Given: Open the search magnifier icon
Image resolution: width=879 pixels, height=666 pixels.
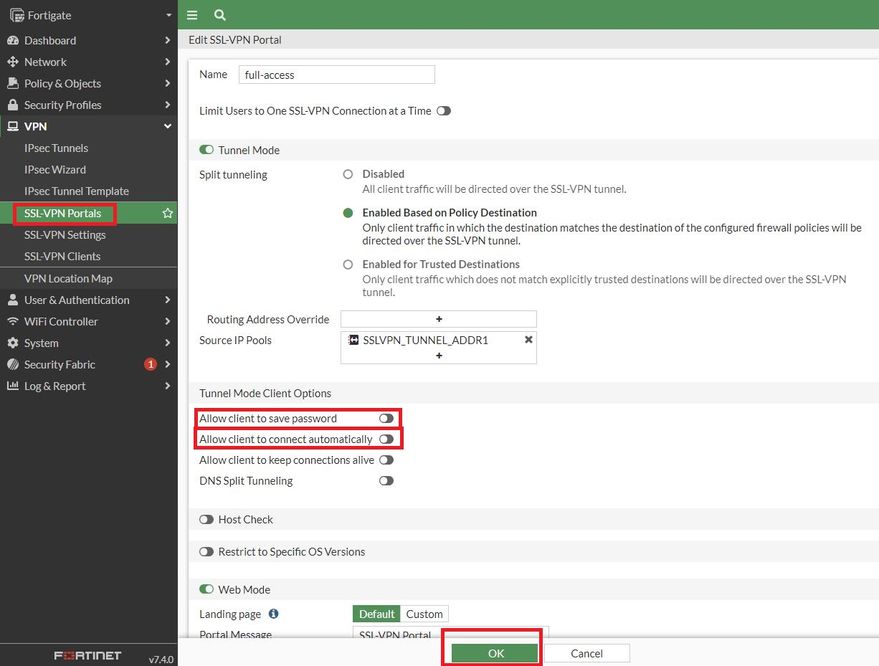Looking at the screenshot, I should point(220,15).
